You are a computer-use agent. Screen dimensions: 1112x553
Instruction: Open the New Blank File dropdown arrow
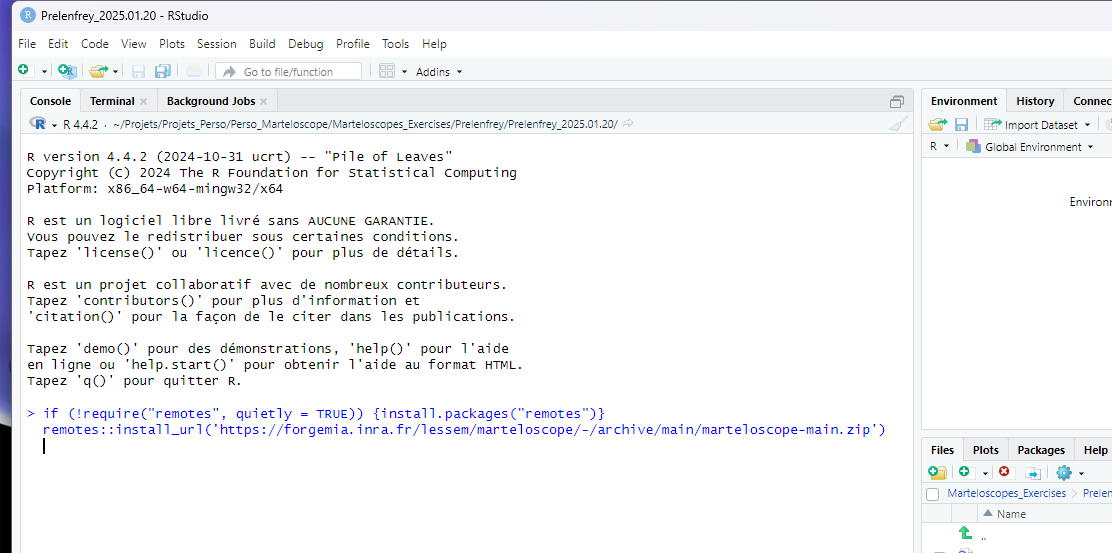(x=985, y=473)
